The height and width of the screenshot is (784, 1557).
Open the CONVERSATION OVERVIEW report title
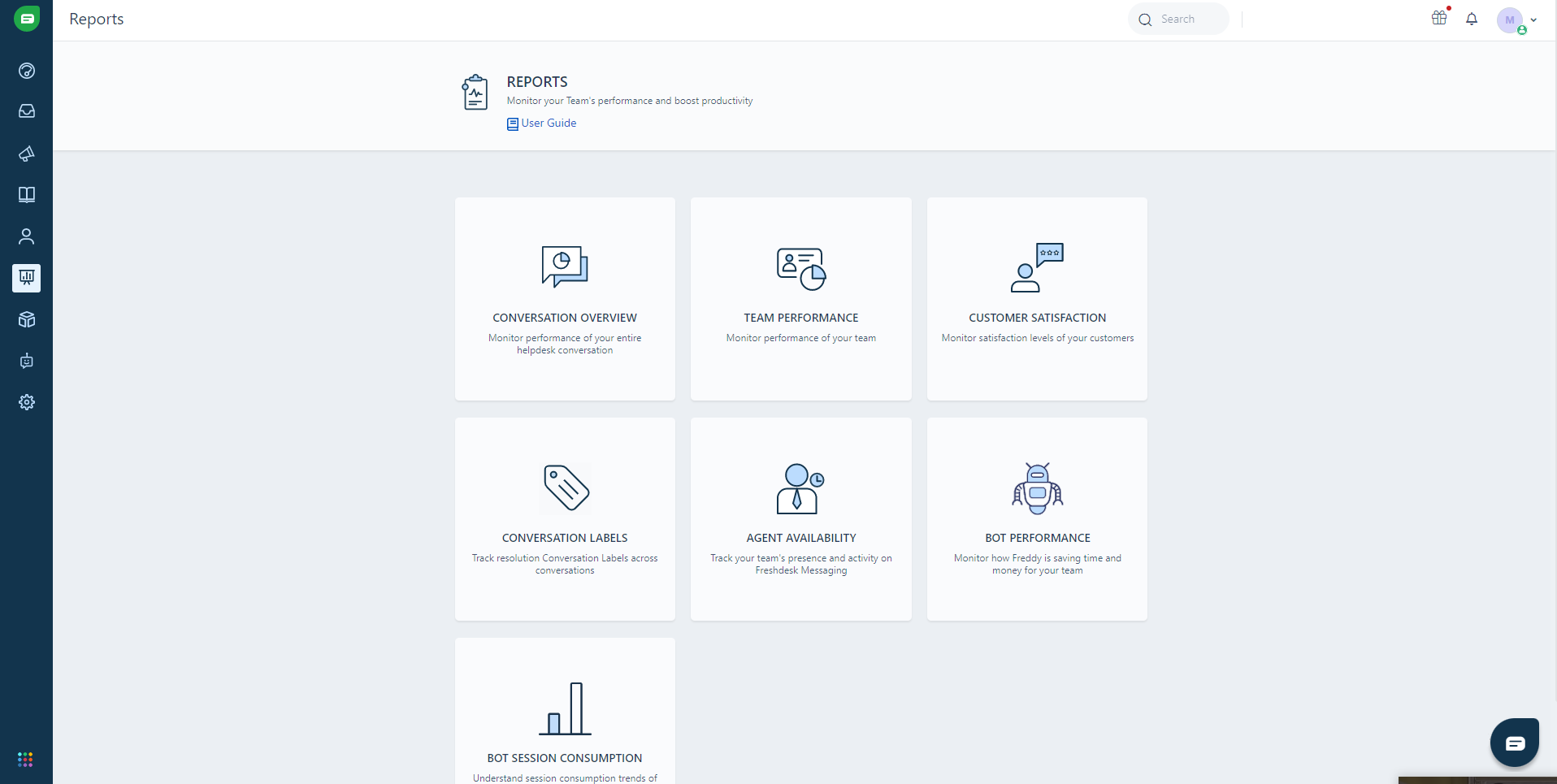[x=565, y=318]
